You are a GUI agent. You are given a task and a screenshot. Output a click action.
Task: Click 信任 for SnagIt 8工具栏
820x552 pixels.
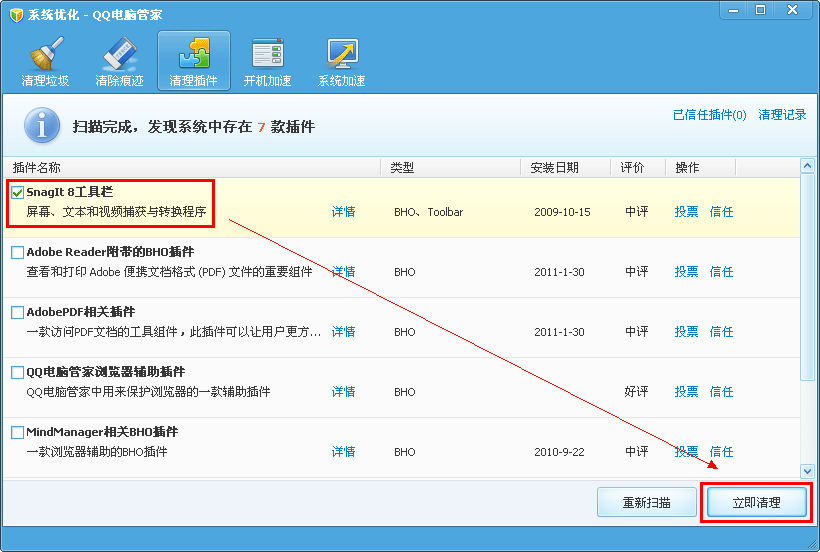click(x=721, y=212)
